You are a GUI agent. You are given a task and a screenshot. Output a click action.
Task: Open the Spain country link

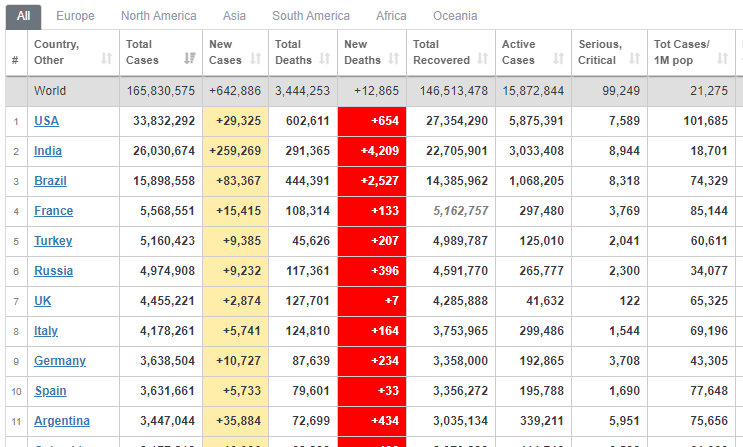pyautogui.click(x=50, y=391)
